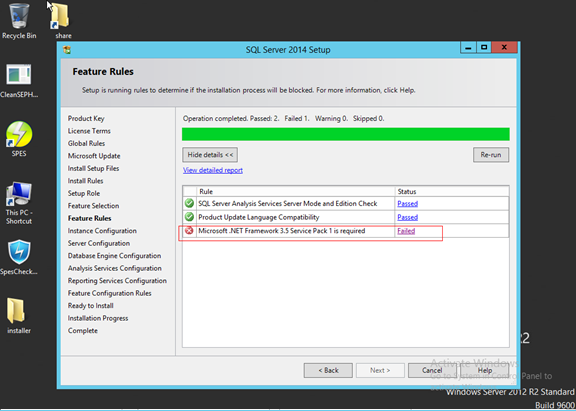Select Installation Progress step
The height and width of the screenshot is (411, 576).
pyautogui.click(x=98, y=318)
